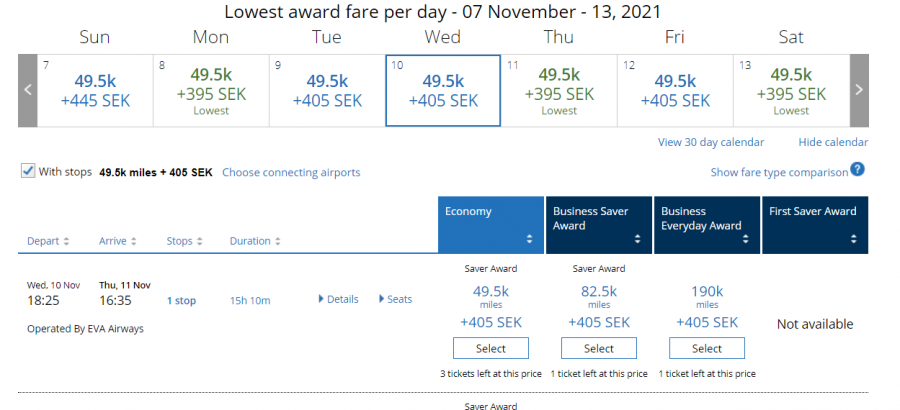Uncheck the With stops checkbox
This screenshot has height=410, width=900.
(28, 171)
